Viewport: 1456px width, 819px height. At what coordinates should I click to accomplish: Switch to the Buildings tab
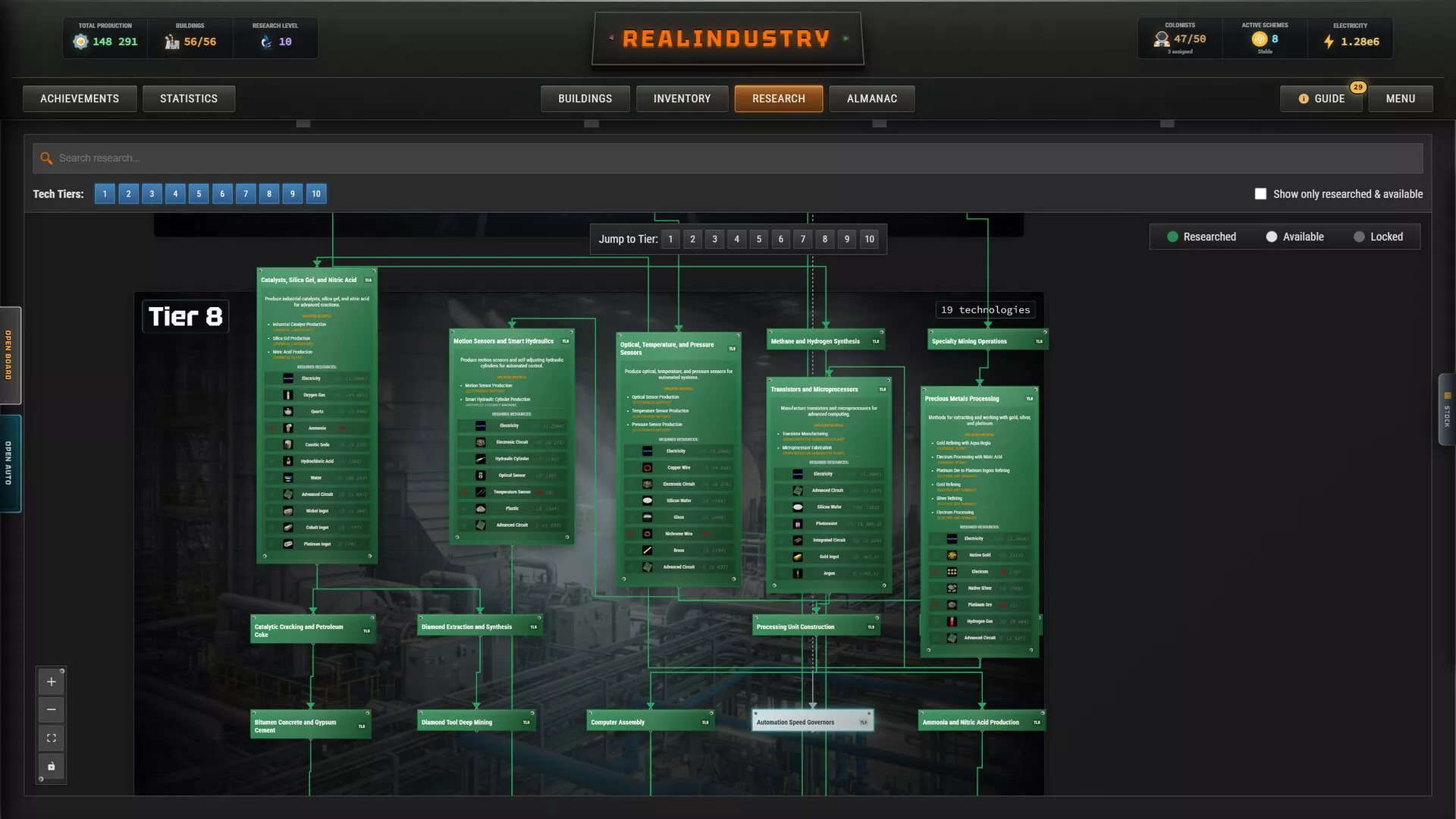[585, 99]
